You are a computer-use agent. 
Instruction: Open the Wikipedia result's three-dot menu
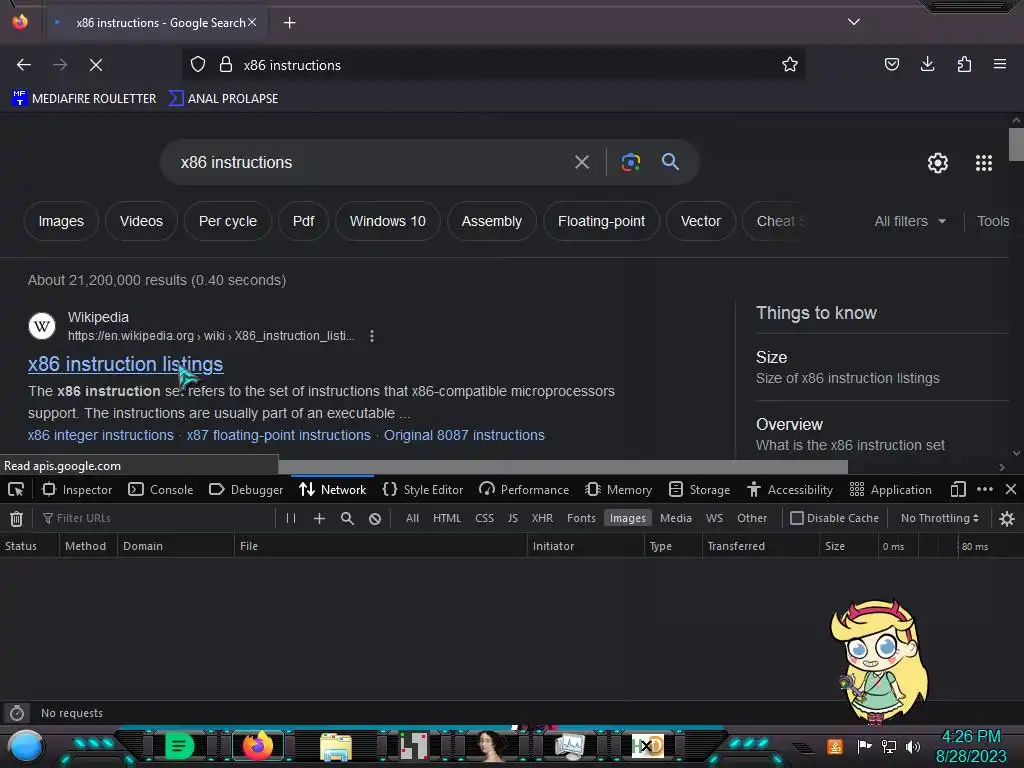(372, 336)
